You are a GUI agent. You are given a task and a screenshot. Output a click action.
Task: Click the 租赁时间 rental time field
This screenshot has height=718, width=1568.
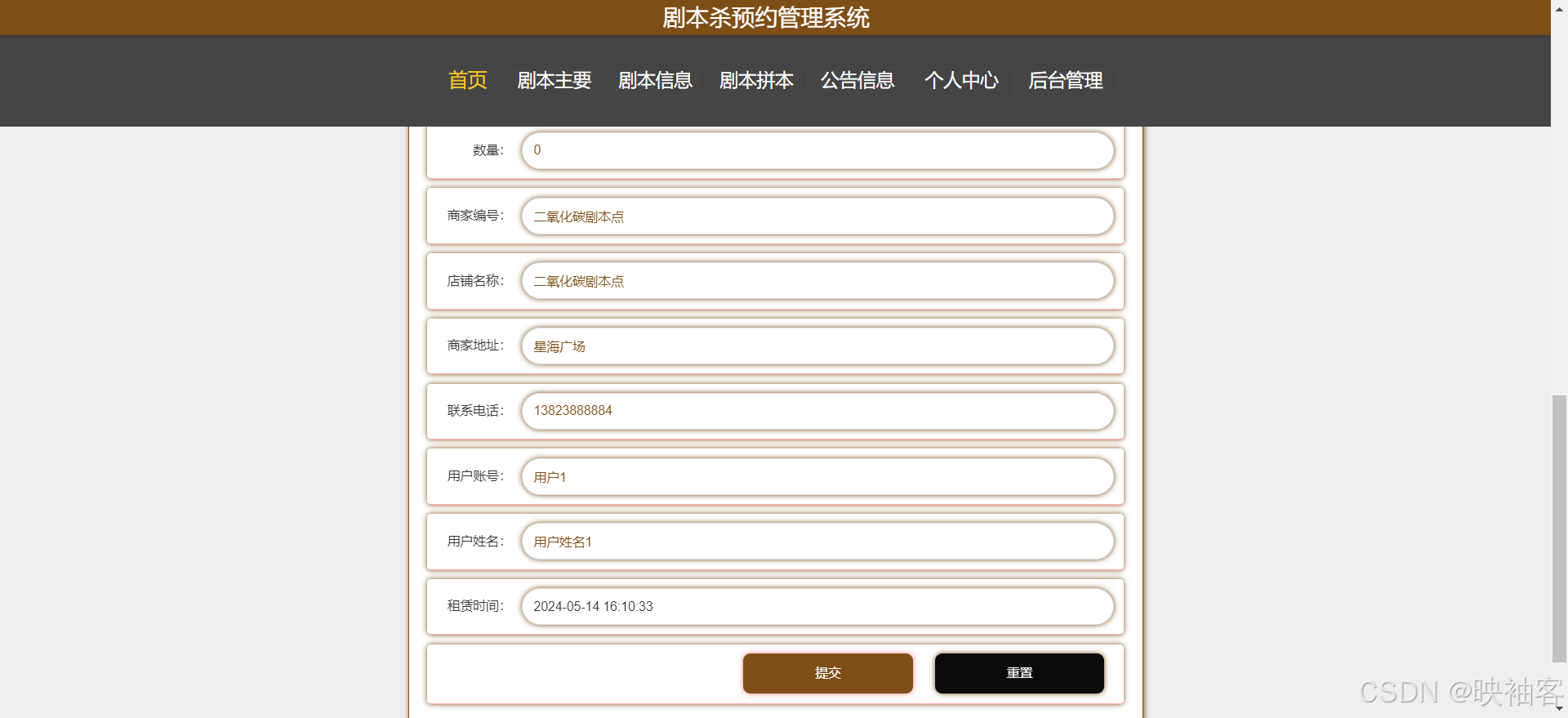pos(817,606)
